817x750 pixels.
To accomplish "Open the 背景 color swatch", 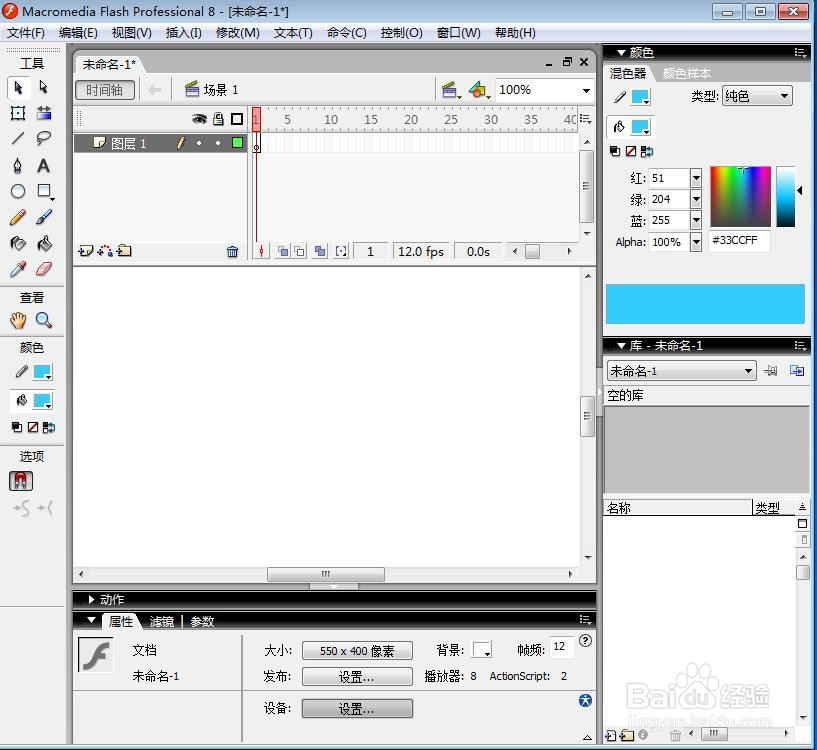I will [x=482, y=650].
